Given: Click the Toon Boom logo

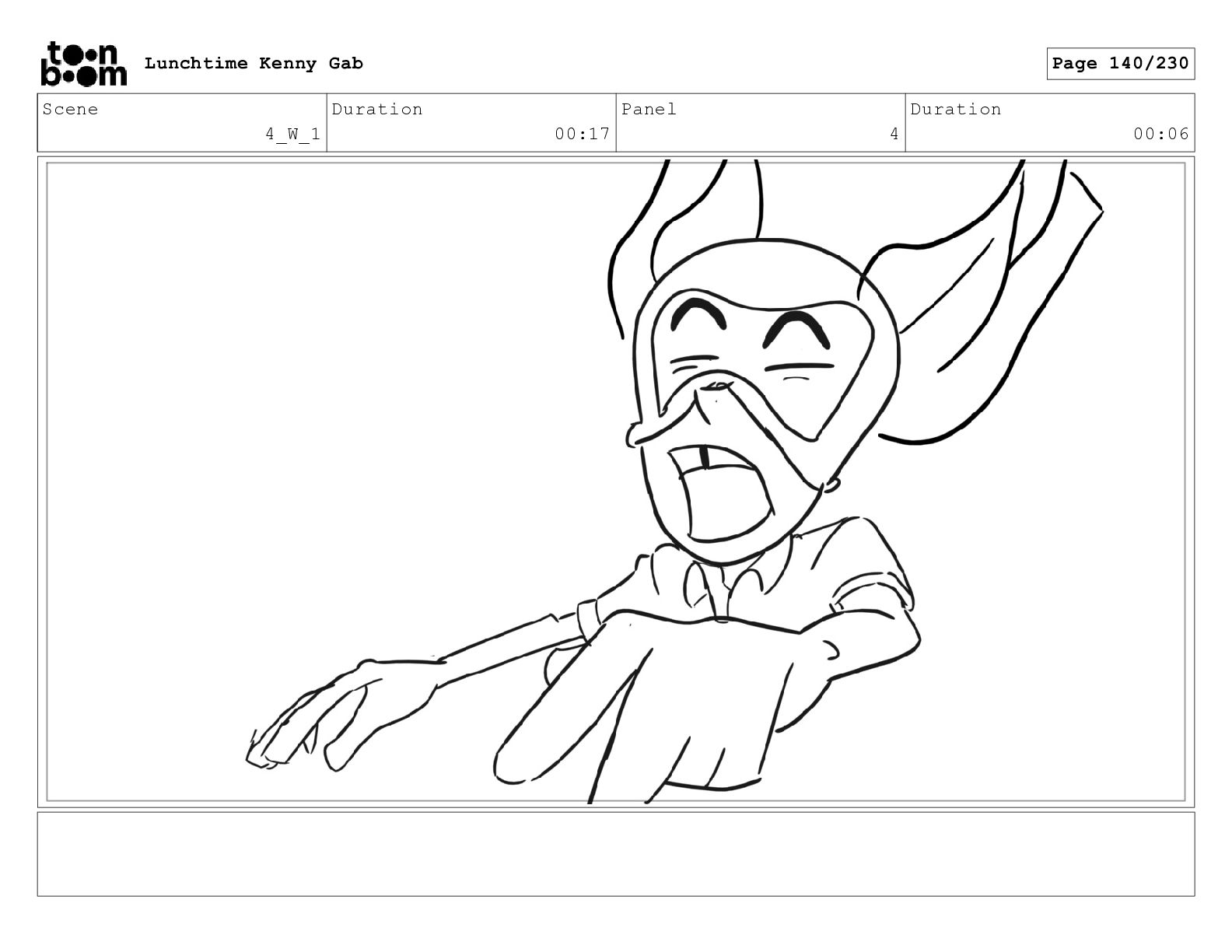Looking at the screenshot, I should tap(83, 63).
